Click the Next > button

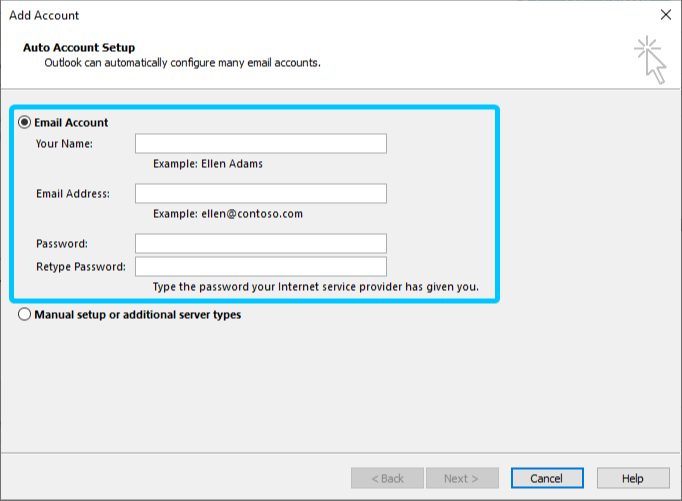coord(462,478)
